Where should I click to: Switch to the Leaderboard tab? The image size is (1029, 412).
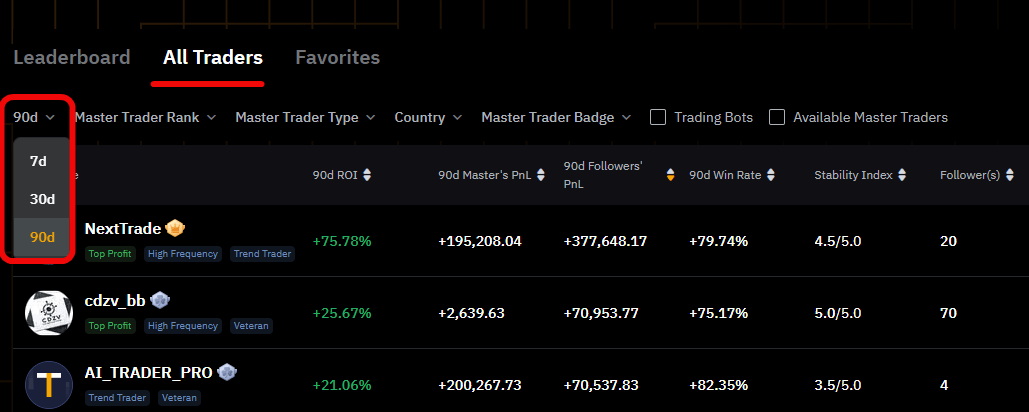pyautogui.click(x=71, y=57)
